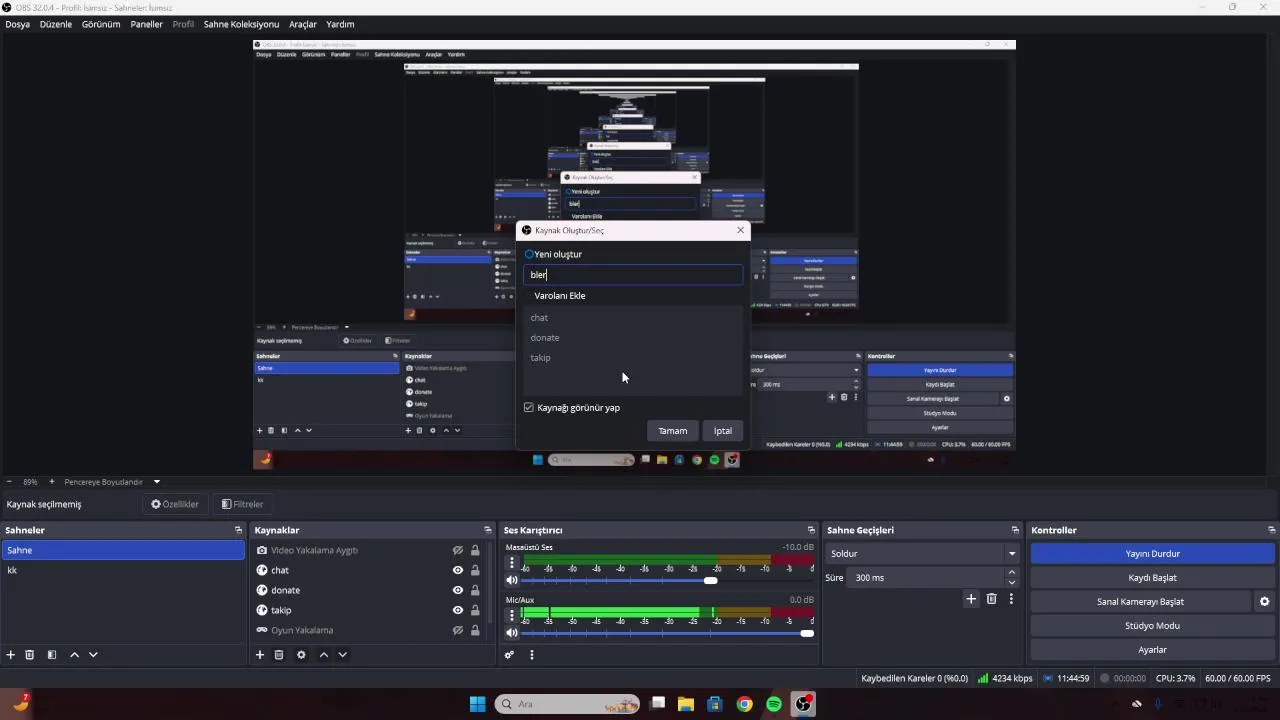Add a source with the plus icon in Kaynaklar
The image size is (1280, 720).
coord(260,655)
